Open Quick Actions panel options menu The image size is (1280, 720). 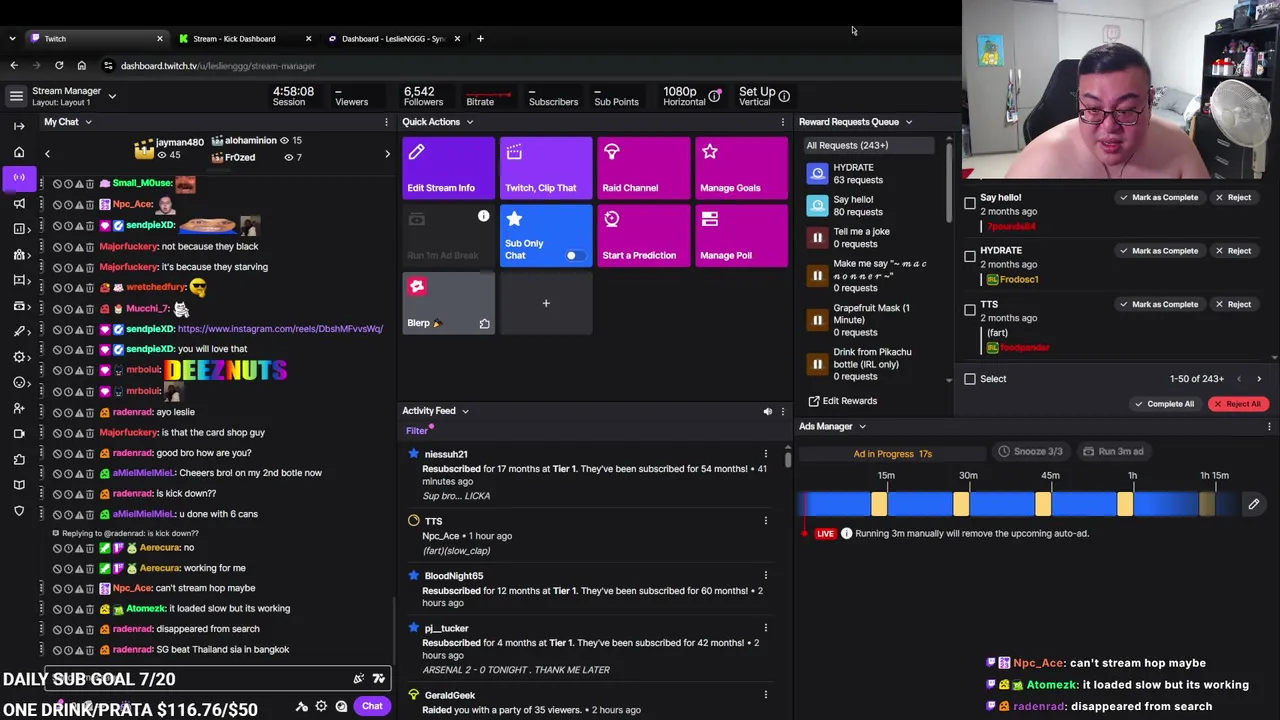[x=783, y=122]
